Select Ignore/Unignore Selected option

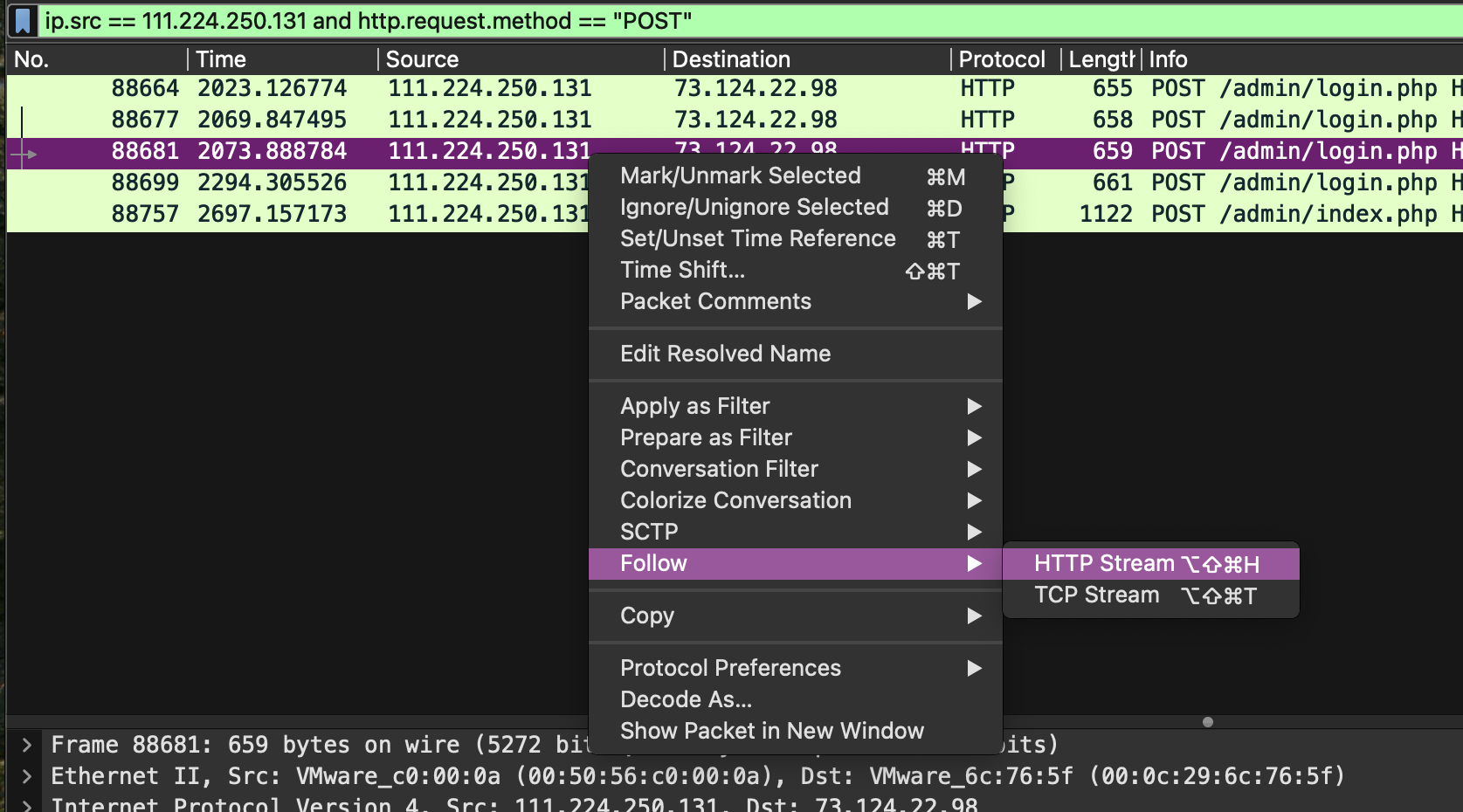[755, 208]
